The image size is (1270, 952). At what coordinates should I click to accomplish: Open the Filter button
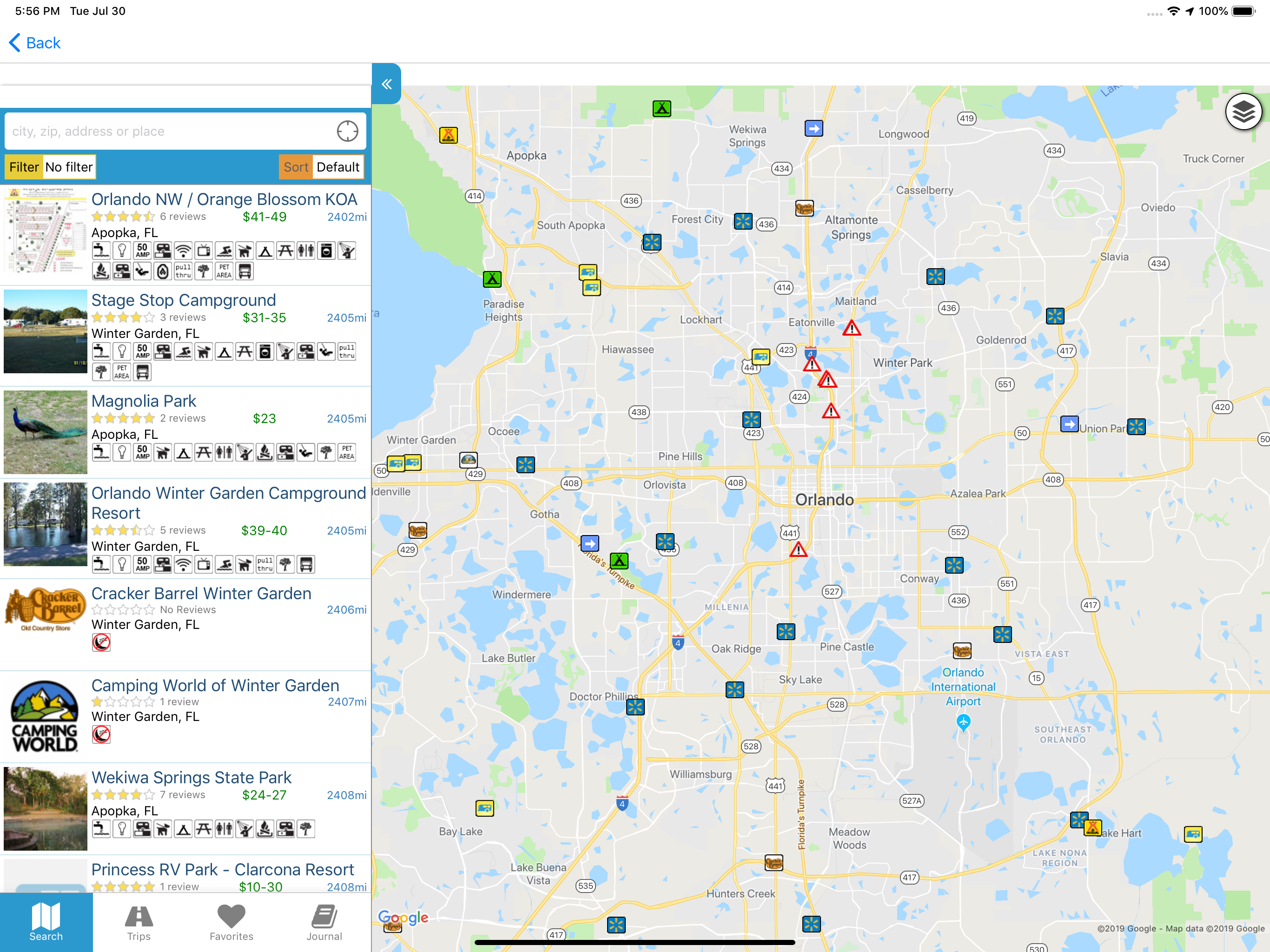[24, 167]
